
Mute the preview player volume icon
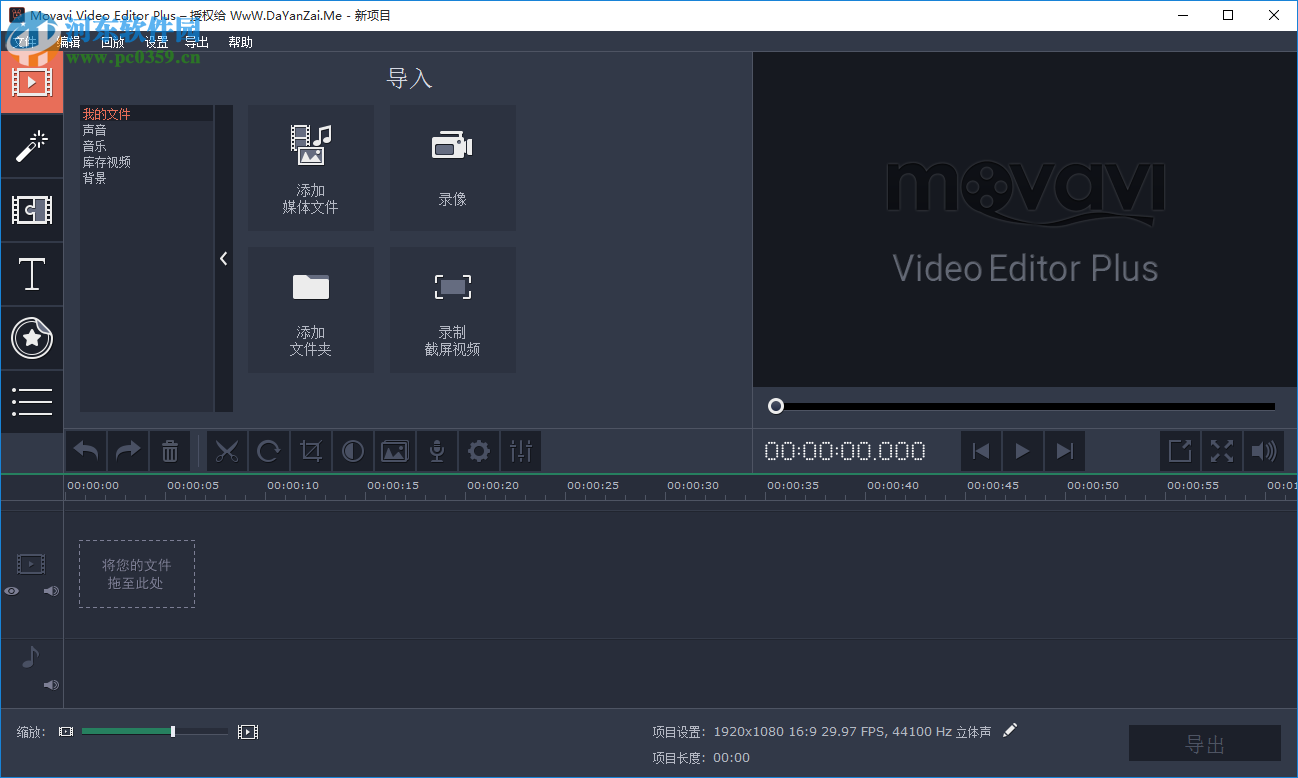1263,451
